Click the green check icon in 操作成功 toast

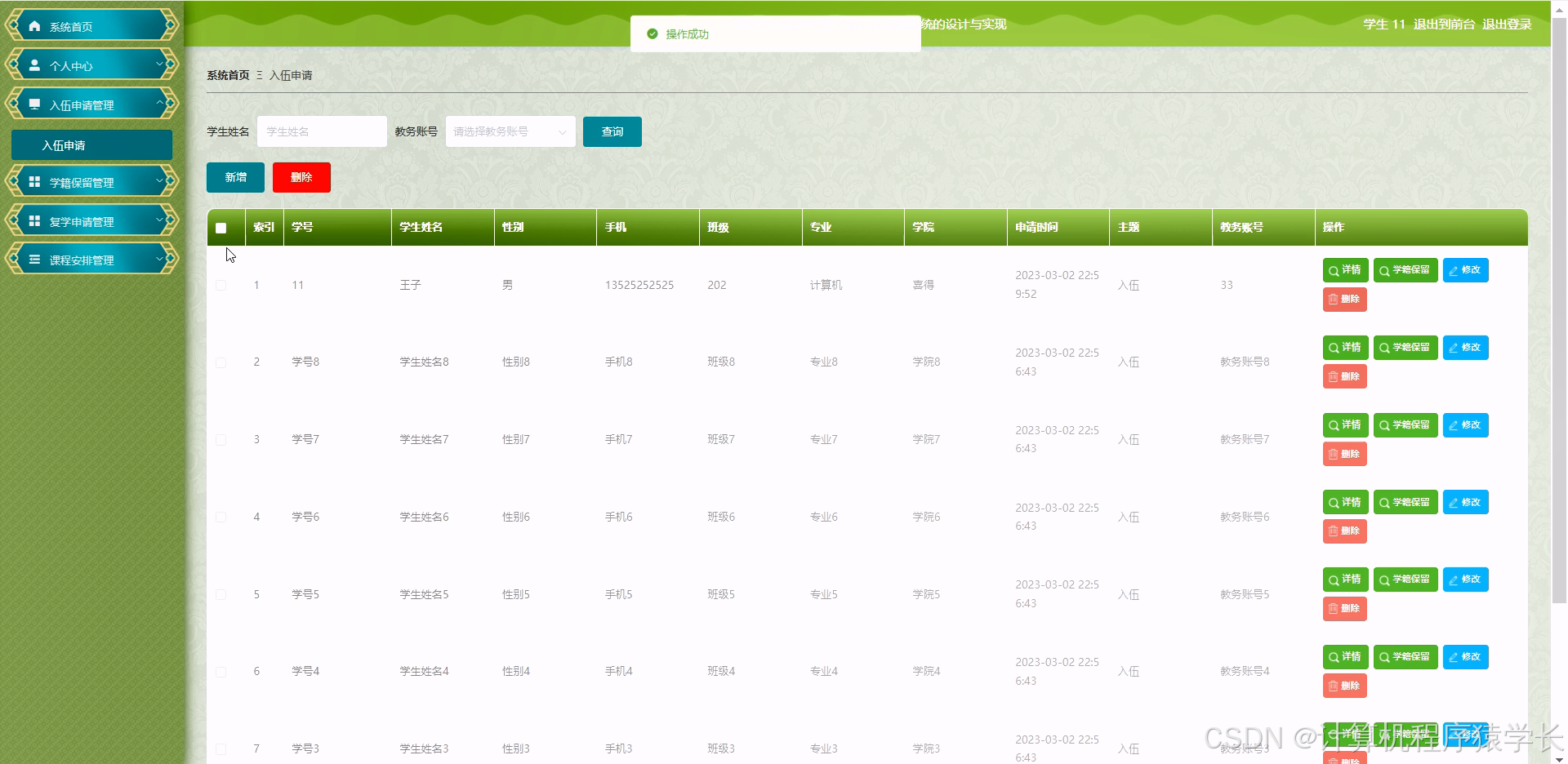click(652, 34)
